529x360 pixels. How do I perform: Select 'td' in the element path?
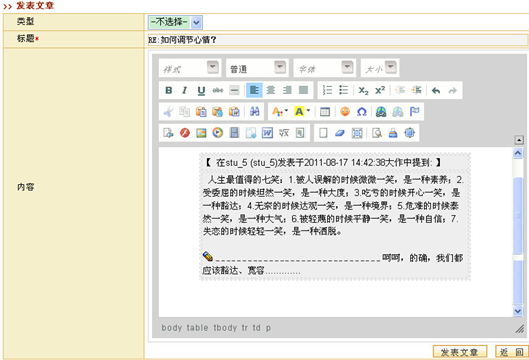[x=257, y=328]
